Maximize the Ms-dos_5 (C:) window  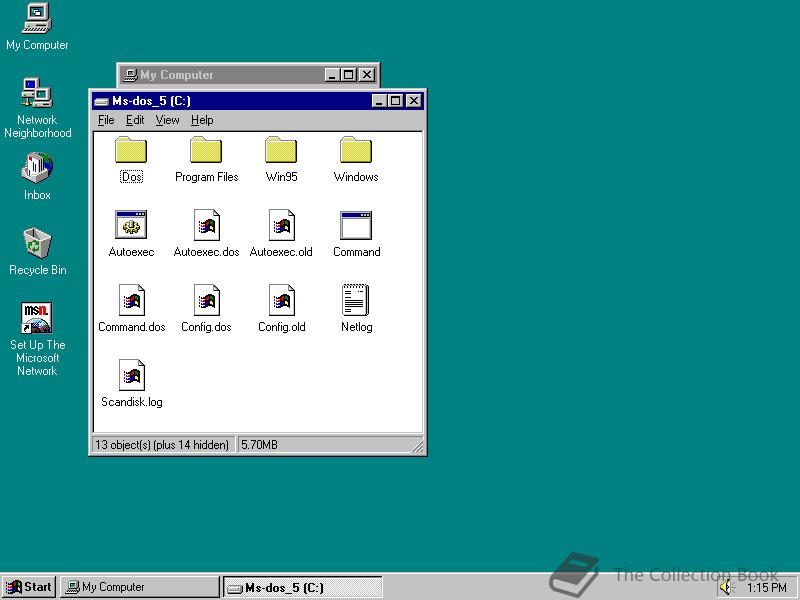click(395, 101)
